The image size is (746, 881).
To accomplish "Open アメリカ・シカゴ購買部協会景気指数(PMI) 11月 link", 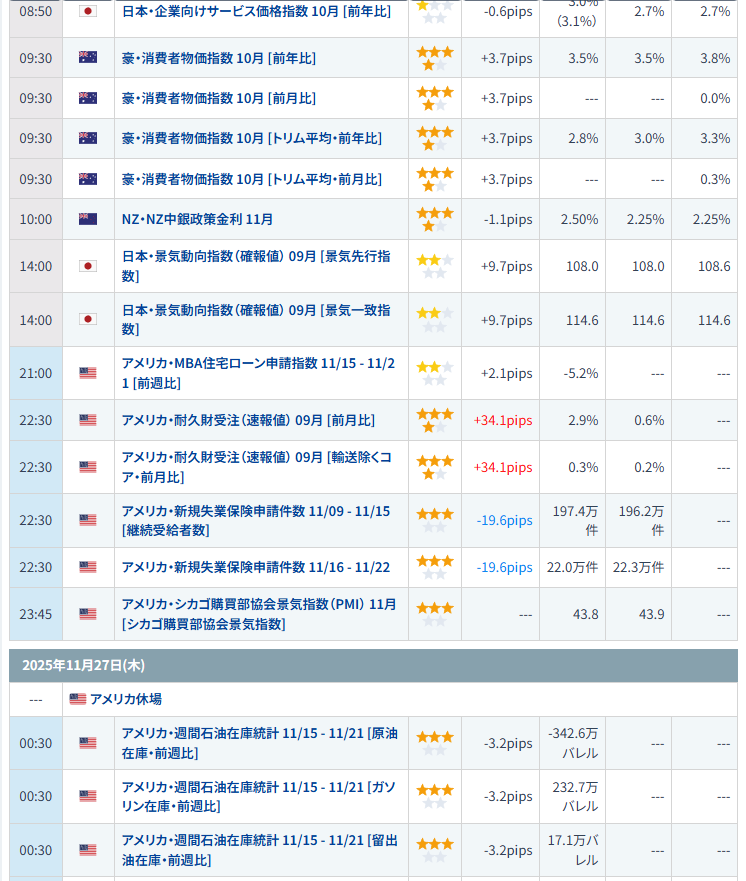I will (x=258, y=614).
